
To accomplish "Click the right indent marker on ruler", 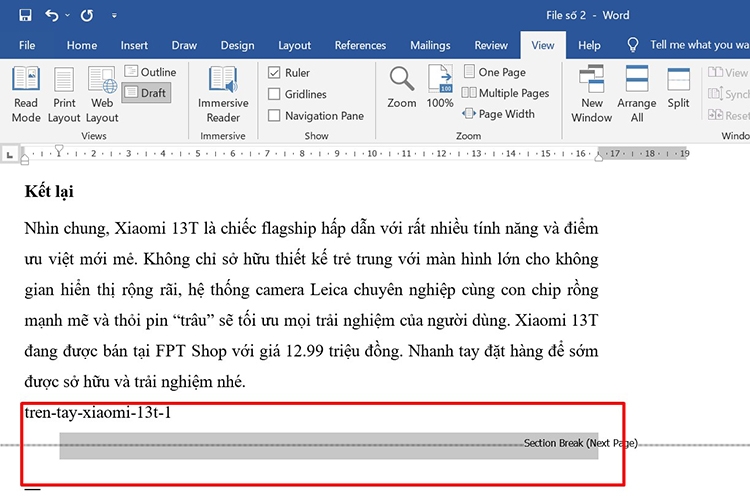I will pos(598,156).
